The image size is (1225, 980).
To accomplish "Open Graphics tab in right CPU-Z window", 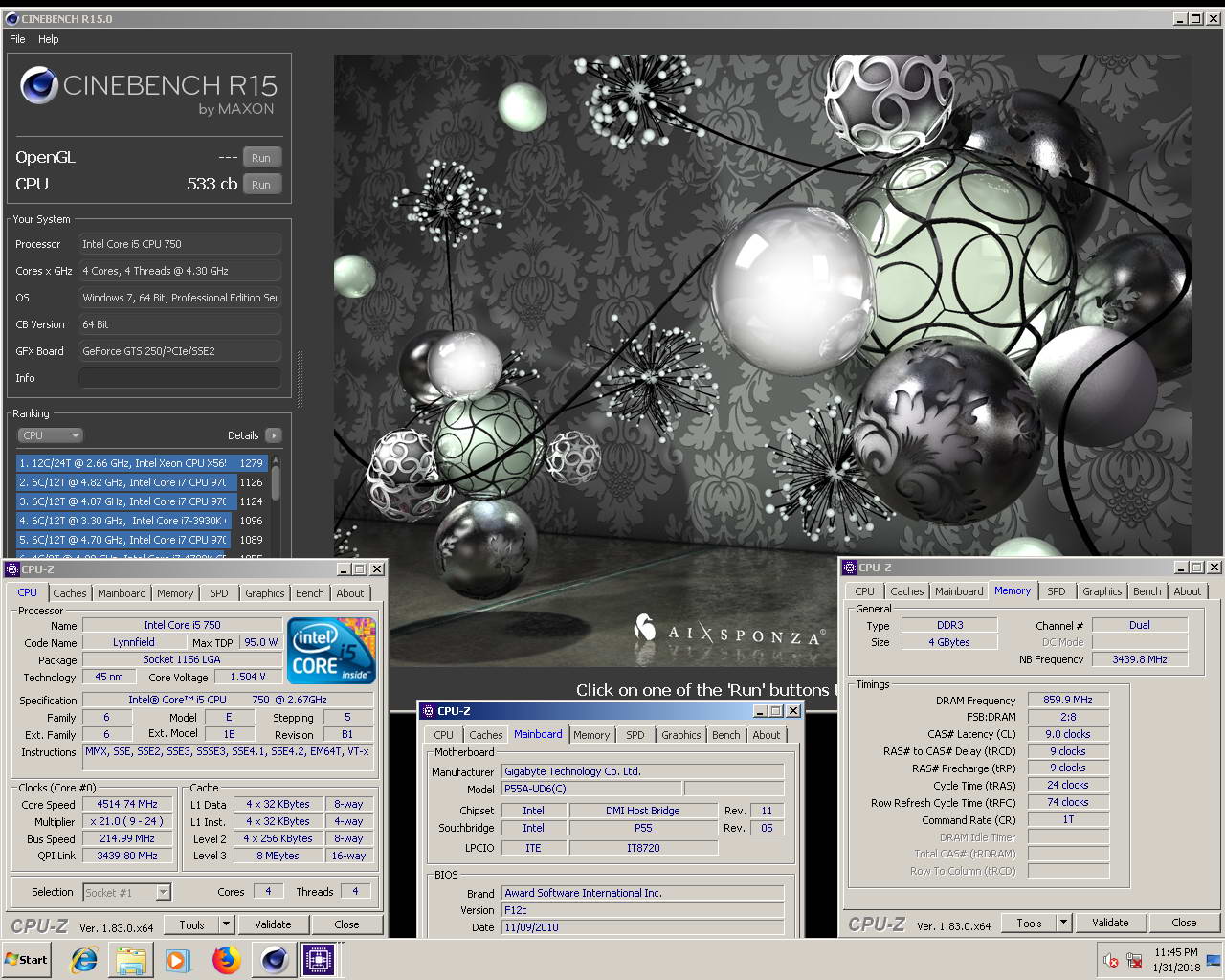I will tap(1102, 591).
